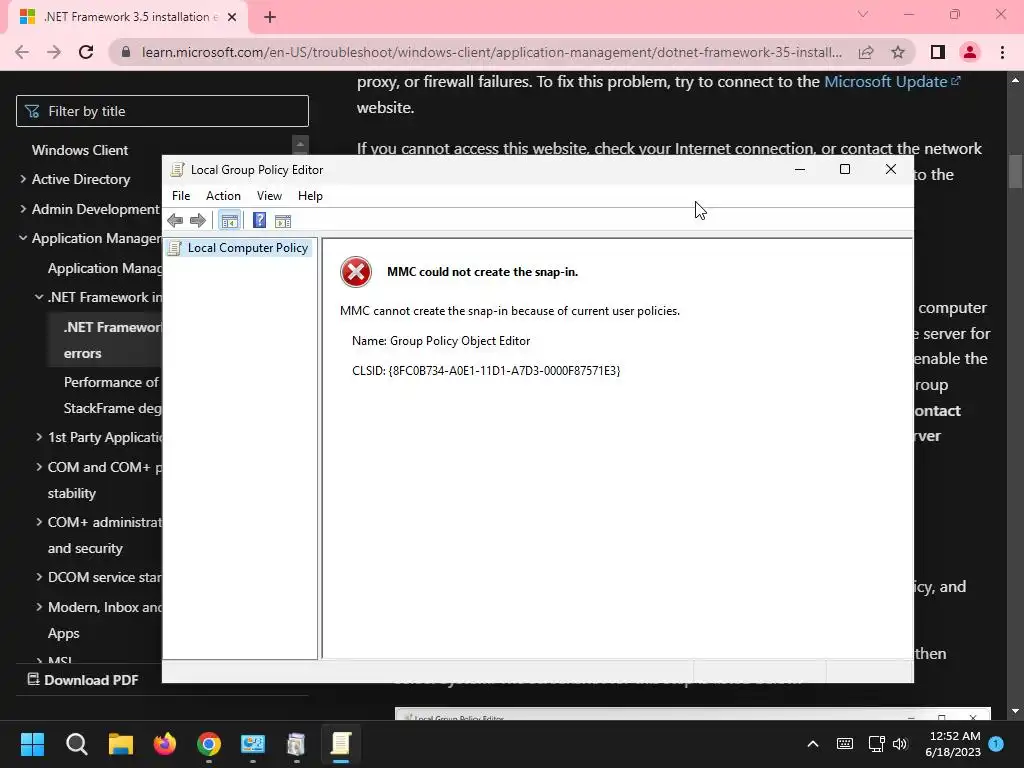
Task: Switch to Chrome in taskbar
Action: click(x=209, y=744)
